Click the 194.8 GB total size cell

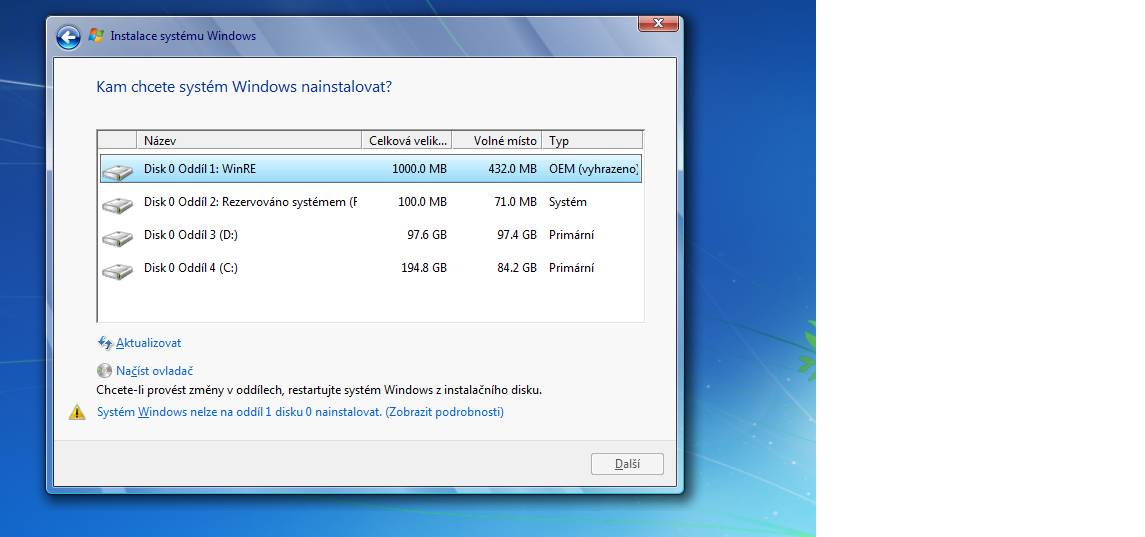click(x=424, y=268)
